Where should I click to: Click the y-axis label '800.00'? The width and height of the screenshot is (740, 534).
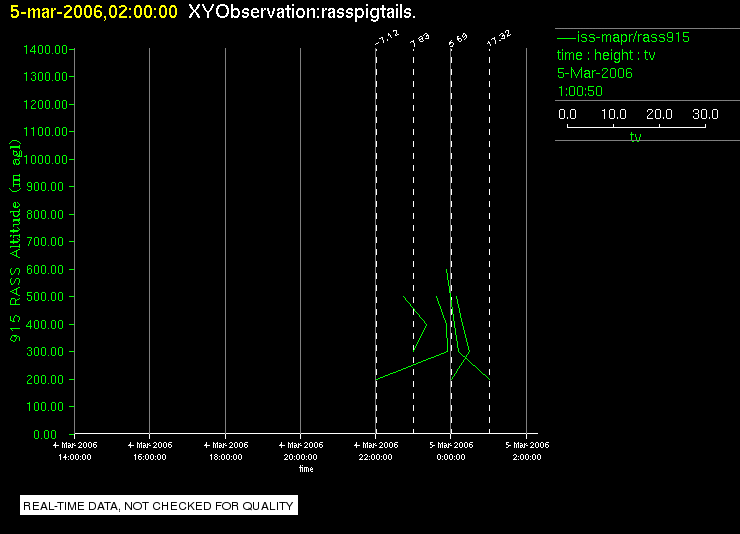[x=45, y=214]
